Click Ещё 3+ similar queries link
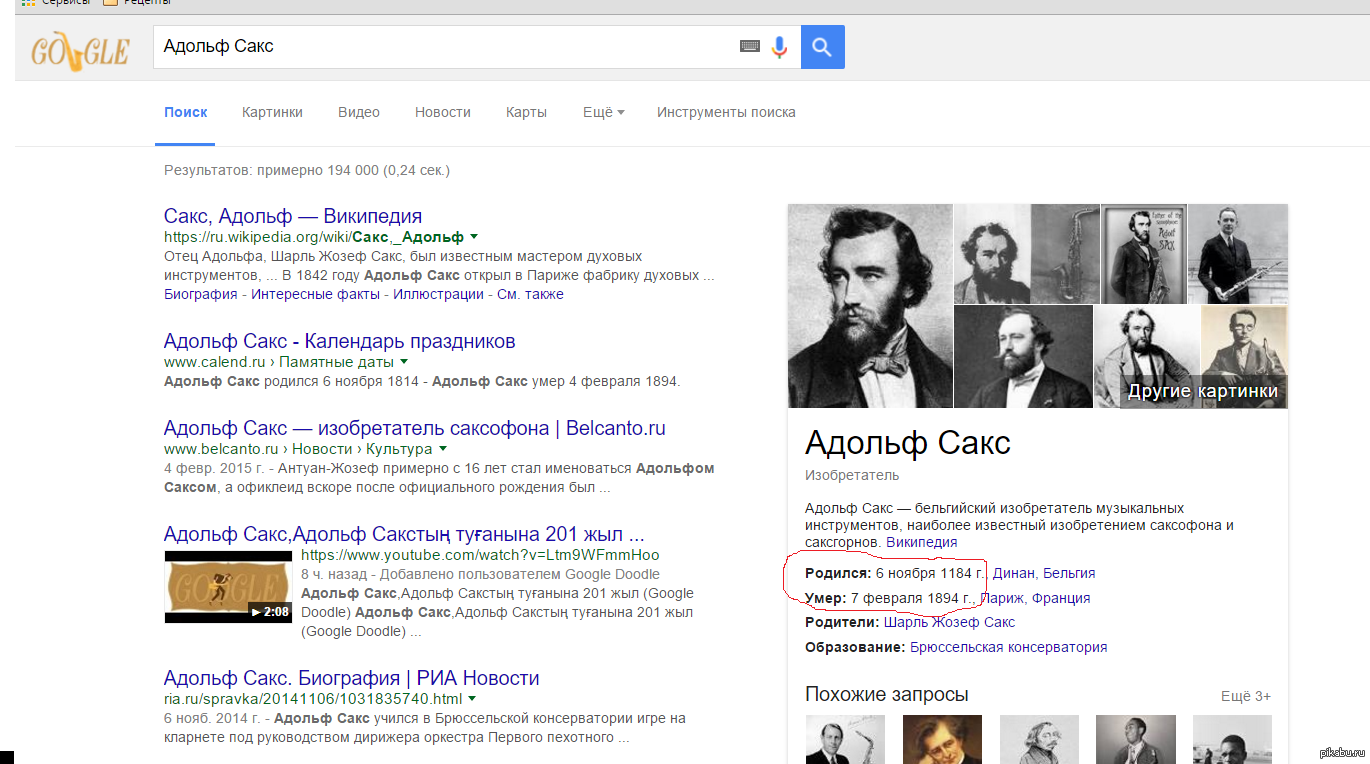This screenshot has height=764, width=1370. [x=1246, y=696]
